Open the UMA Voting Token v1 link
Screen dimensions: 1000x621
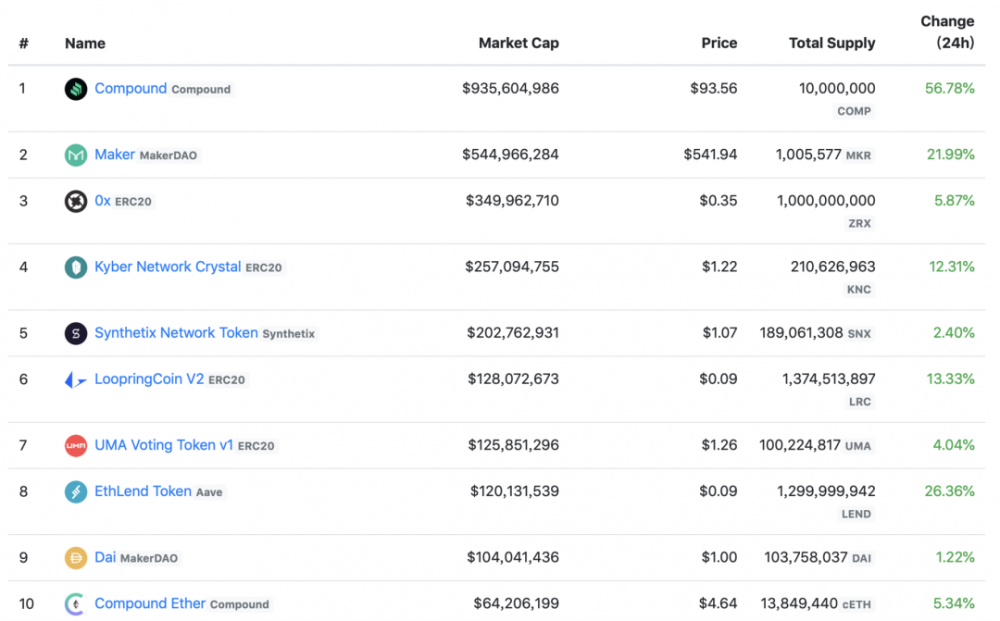click(x=163, y=445)
